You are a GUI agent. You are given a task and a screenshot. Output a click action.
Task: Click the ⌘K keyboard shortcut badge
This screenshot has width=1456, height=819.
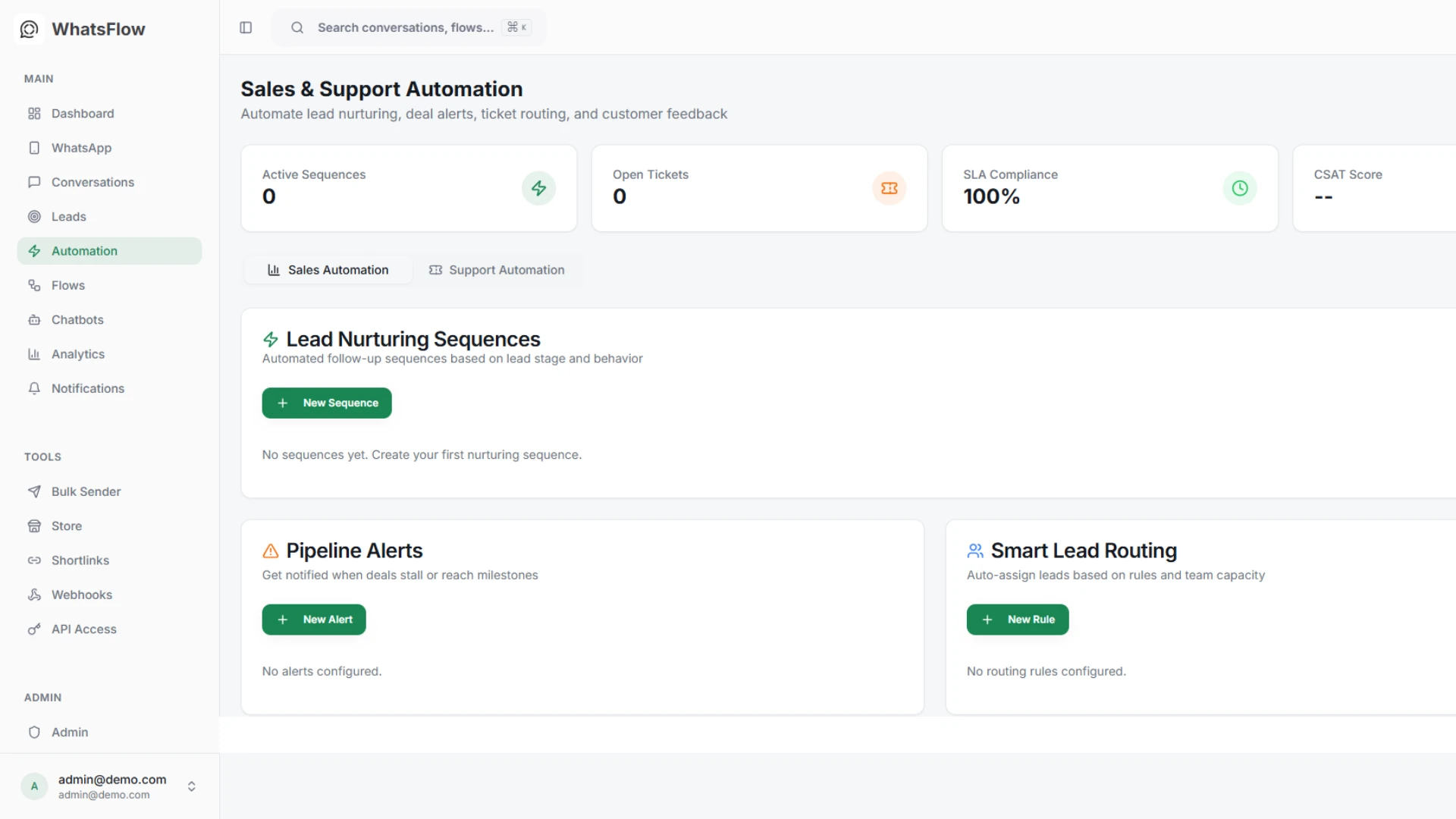tap(516, 27)
